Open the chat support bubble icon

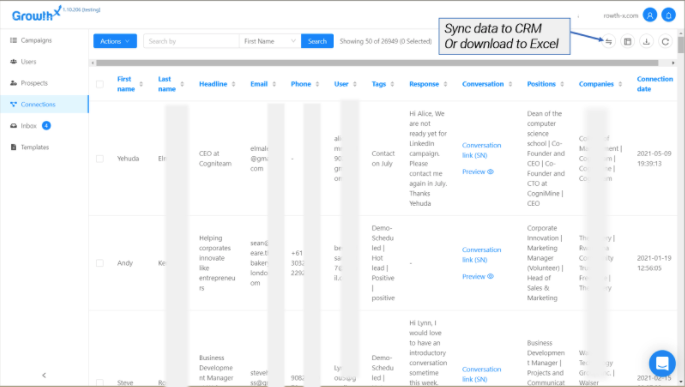[662, 363]
